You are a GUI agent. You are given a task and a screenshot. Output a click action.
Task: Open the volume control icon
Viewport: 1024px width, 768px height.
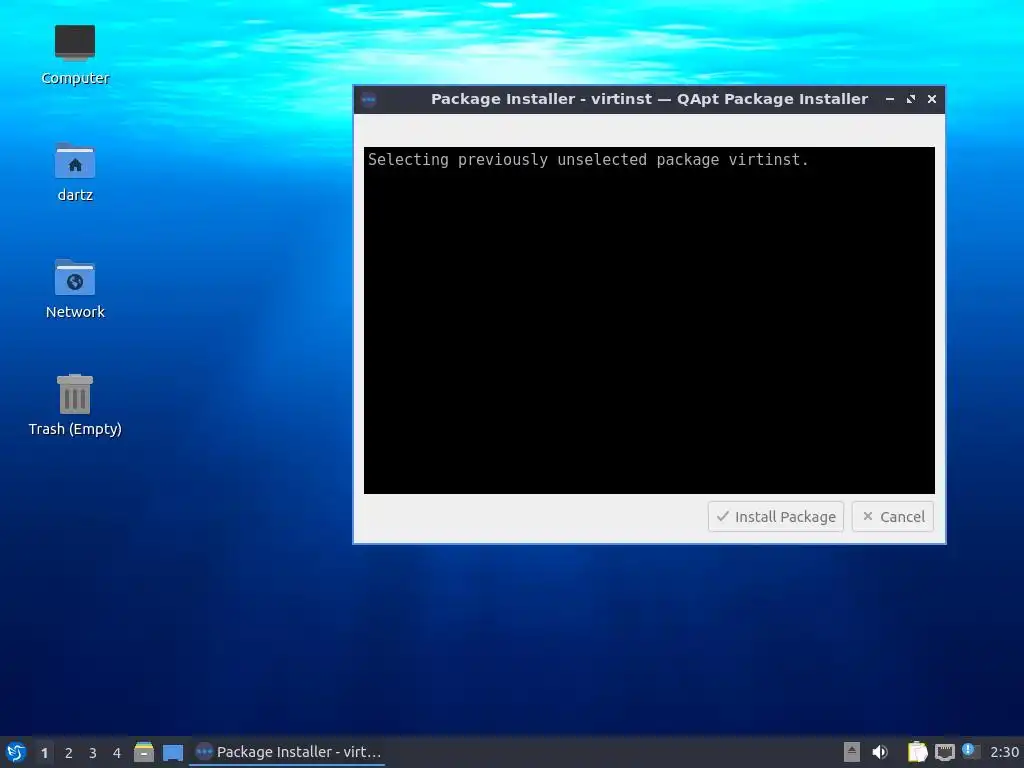[880, 752]
